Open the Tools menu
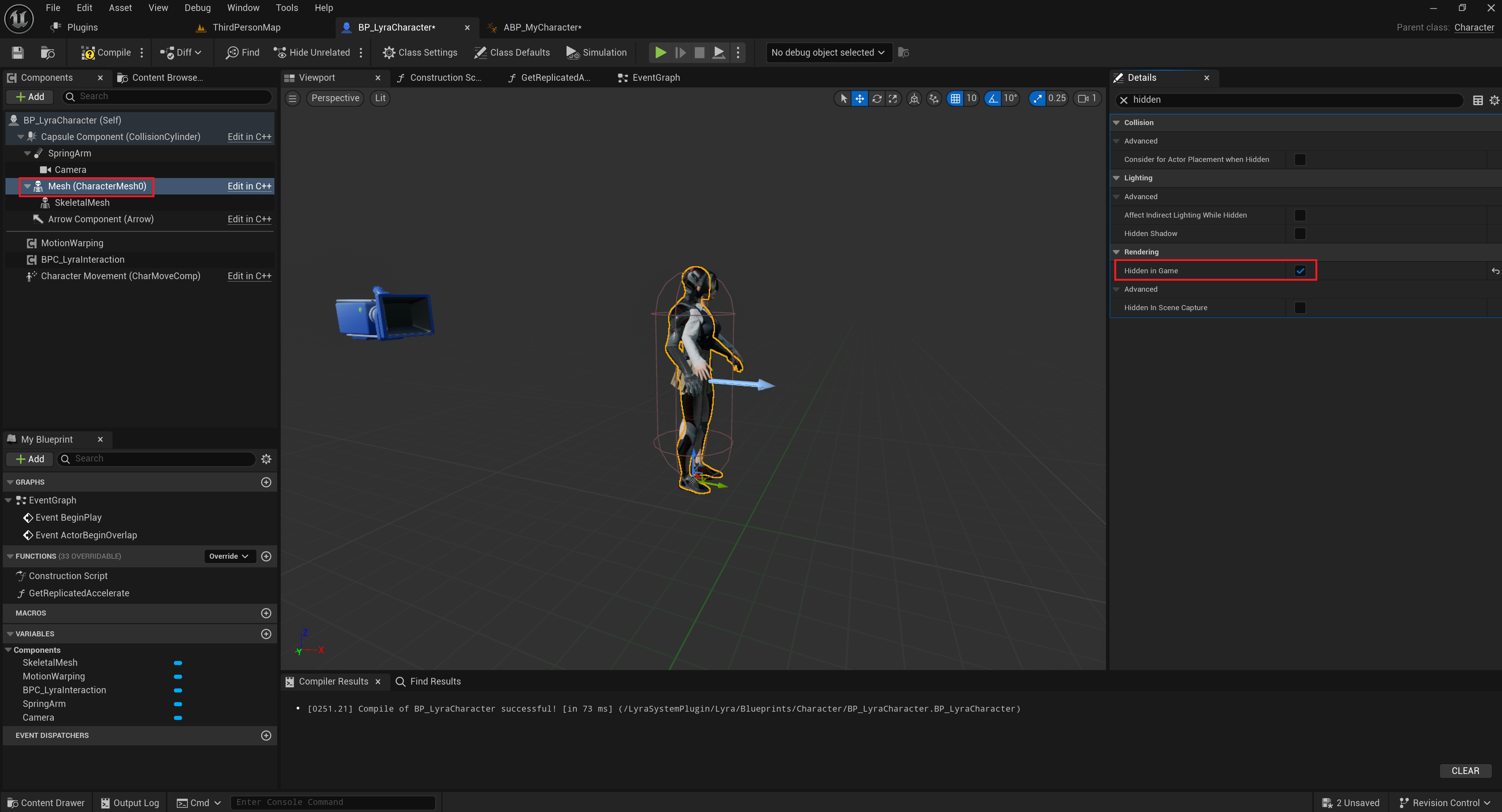The image size is (1502, 812). coord(286,7)
